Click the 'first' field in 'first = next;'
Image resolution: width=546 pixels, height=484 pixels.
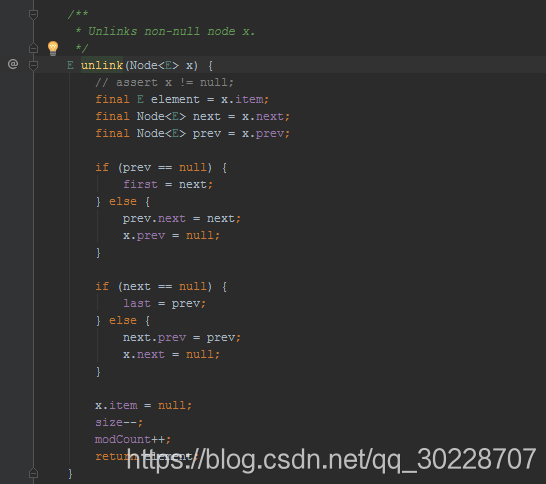tap(140, 185)
